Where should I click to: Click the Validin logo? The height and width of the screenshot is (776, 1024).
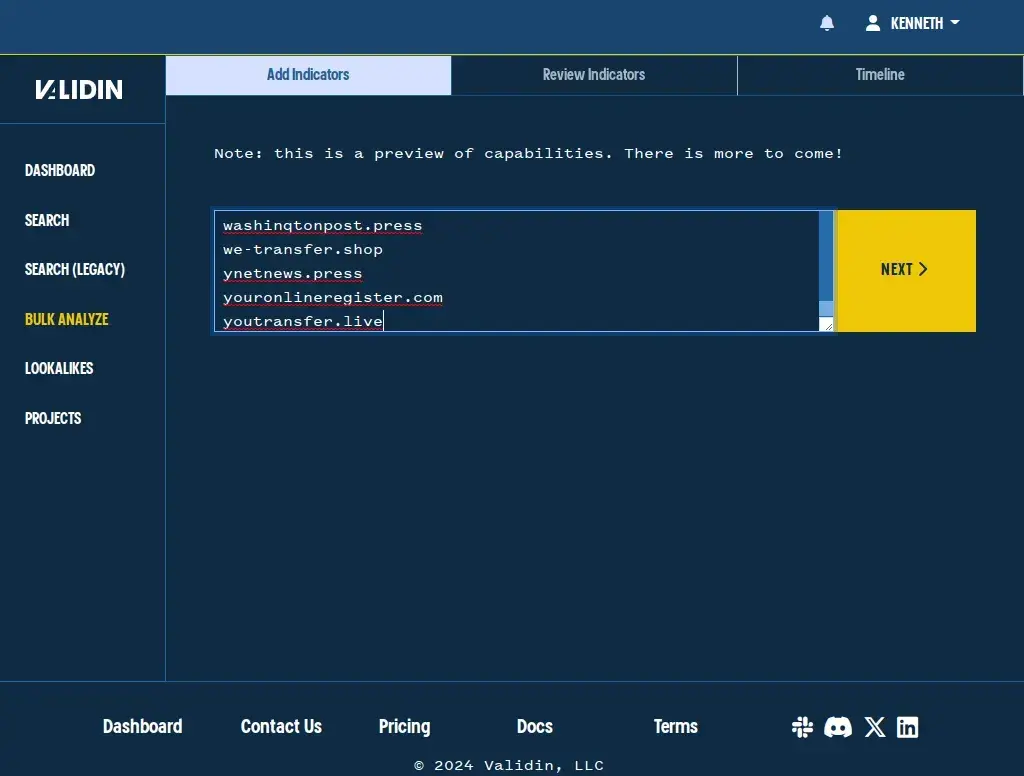pos(79,89)
